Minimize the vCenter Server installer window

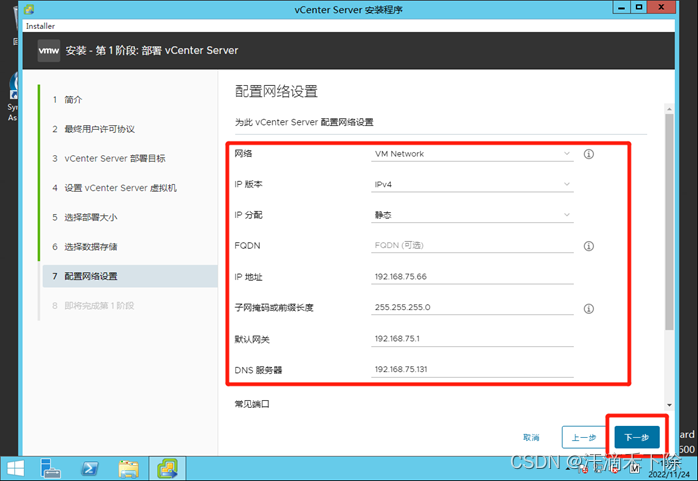pos(621,7)
